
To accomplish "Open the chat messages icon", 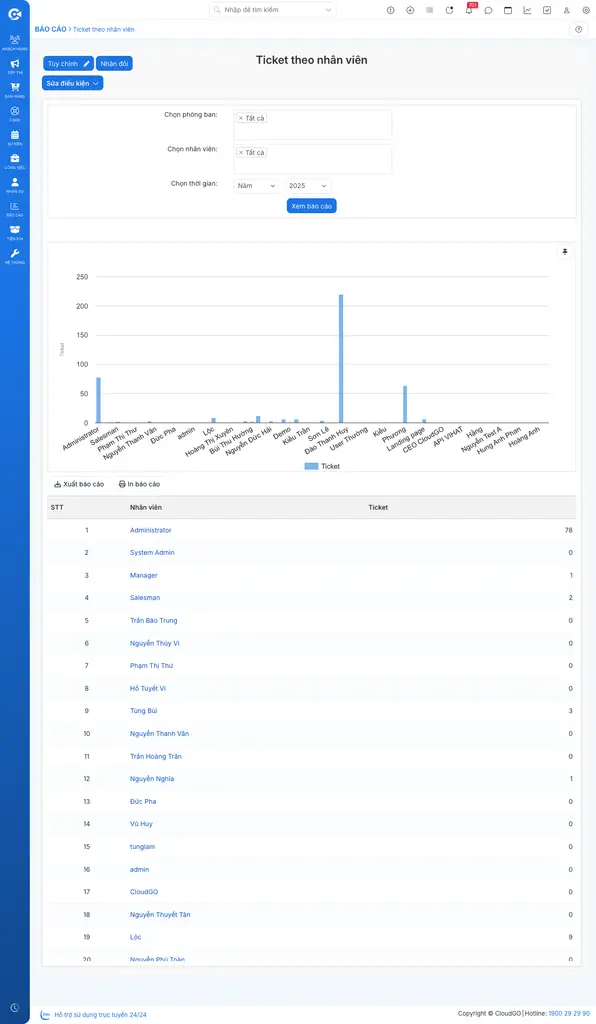I will [x=488, y=10].
